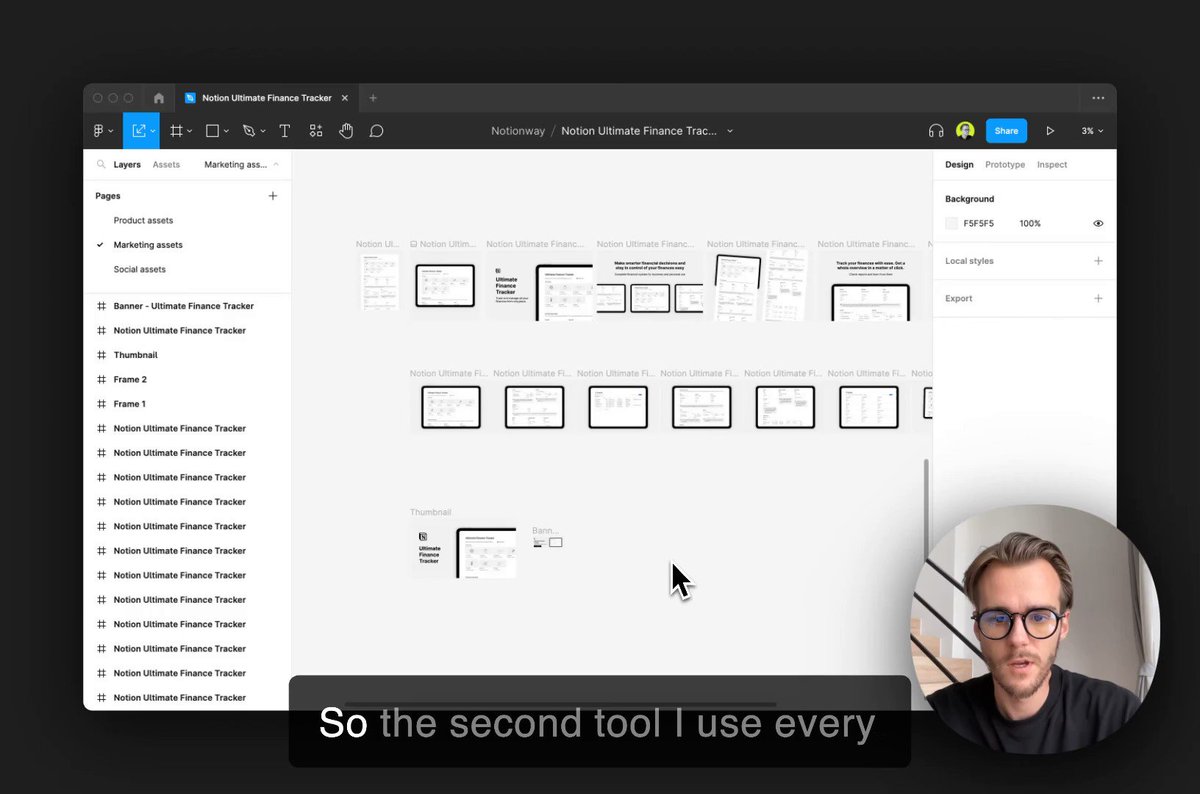This screenshot has height=794, width=1200.
Task: Expand the Move tool options chevron
Action: [x=153, y=132]
